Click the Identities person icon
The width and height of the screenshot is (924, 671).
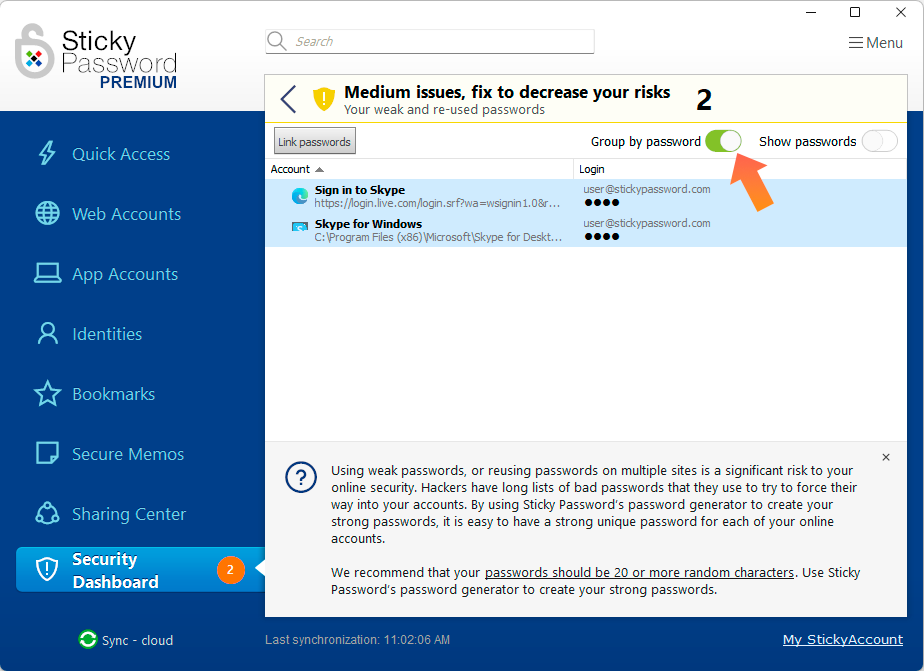pyautogui.click(x=47, y=333)
